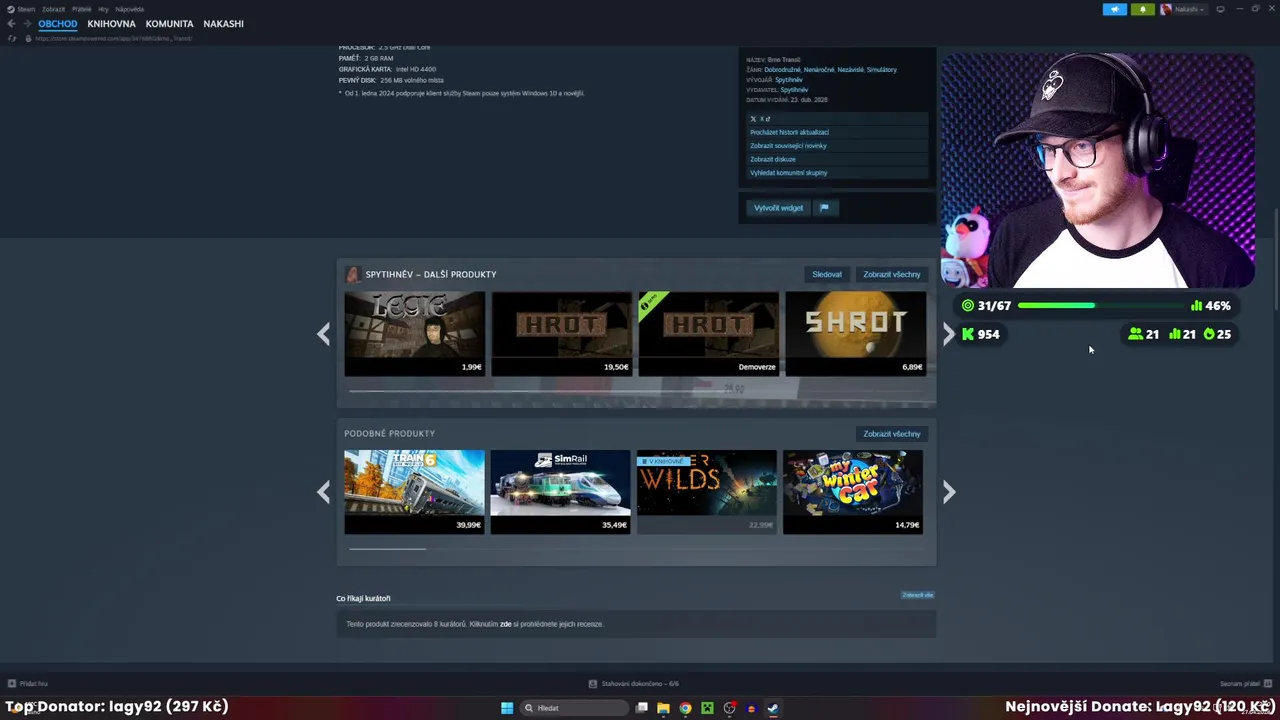Switch to Big Picture mode icon

1220,9
